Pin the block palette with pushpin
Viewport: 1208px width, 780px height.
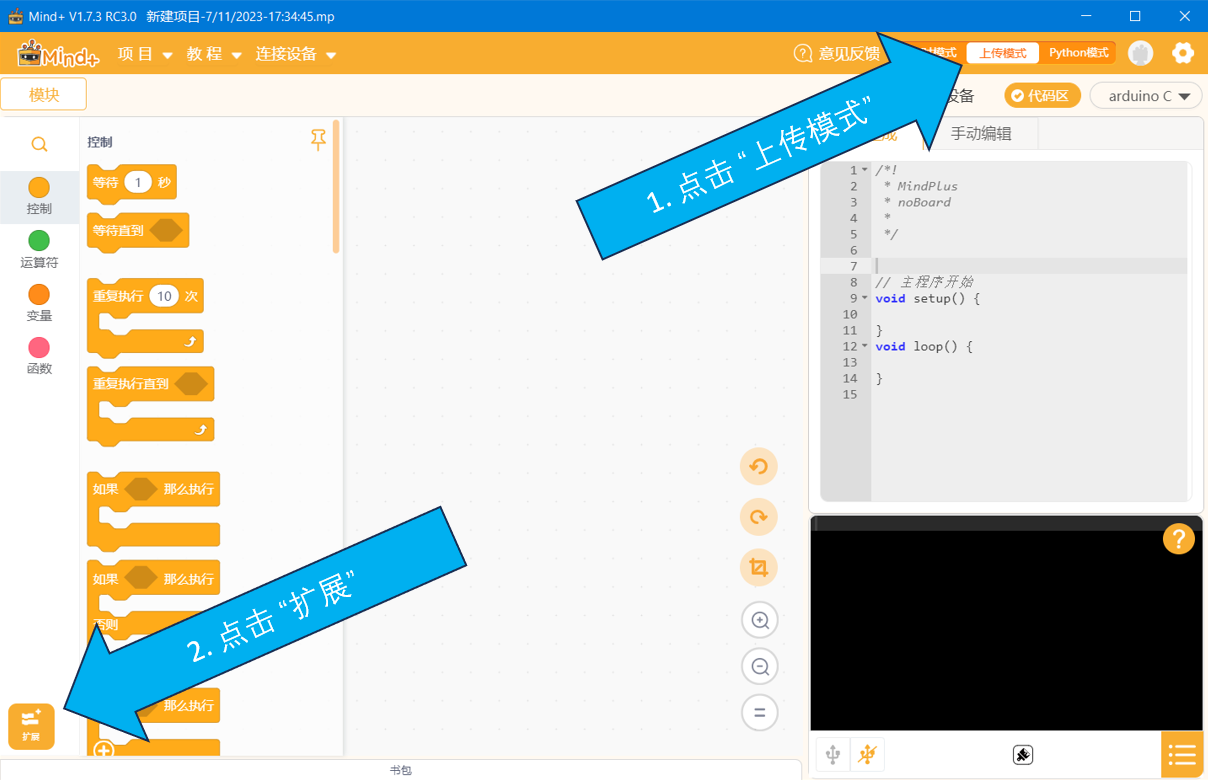point(319,140)
